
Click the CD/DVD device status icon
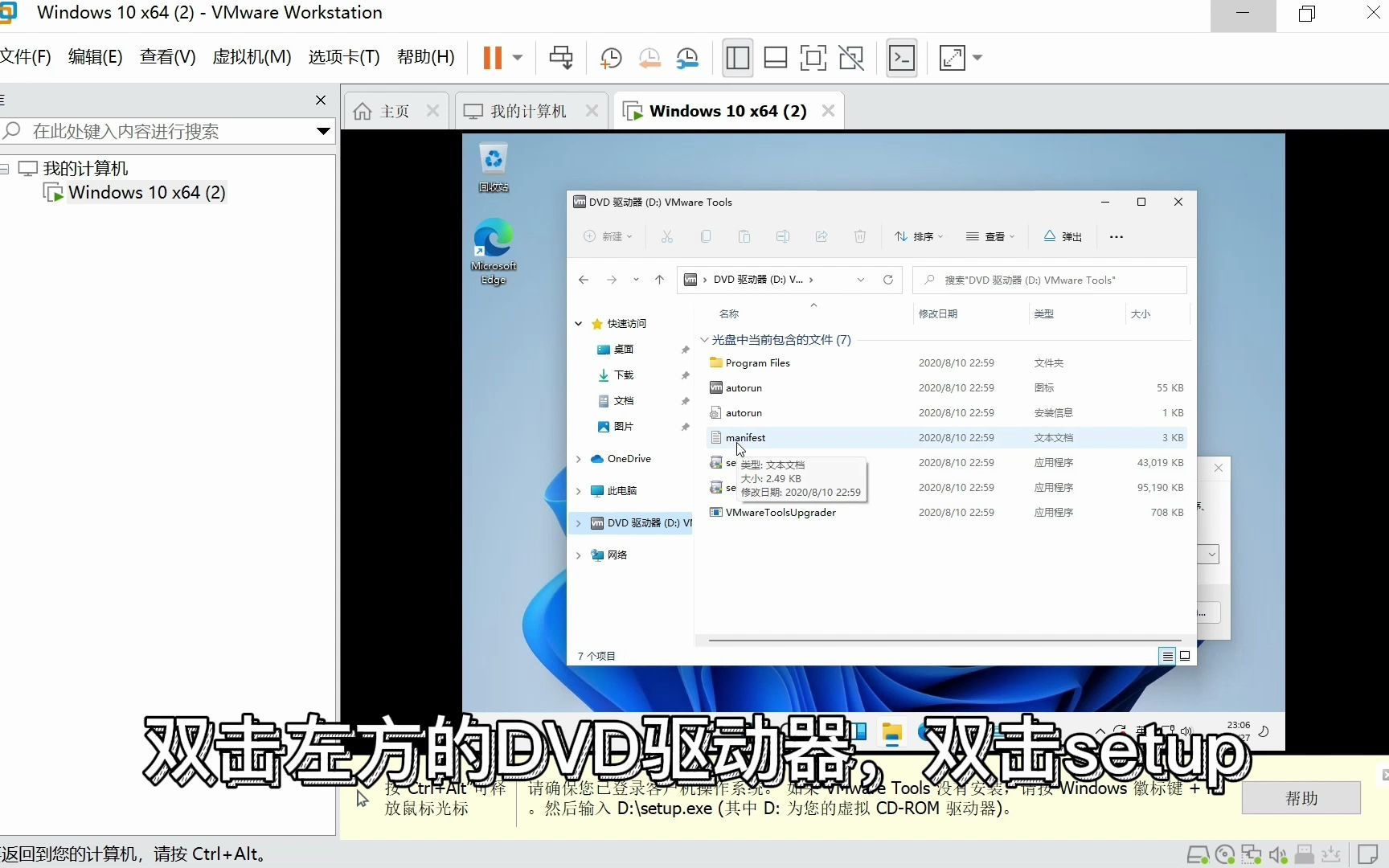click(1225, 854)
